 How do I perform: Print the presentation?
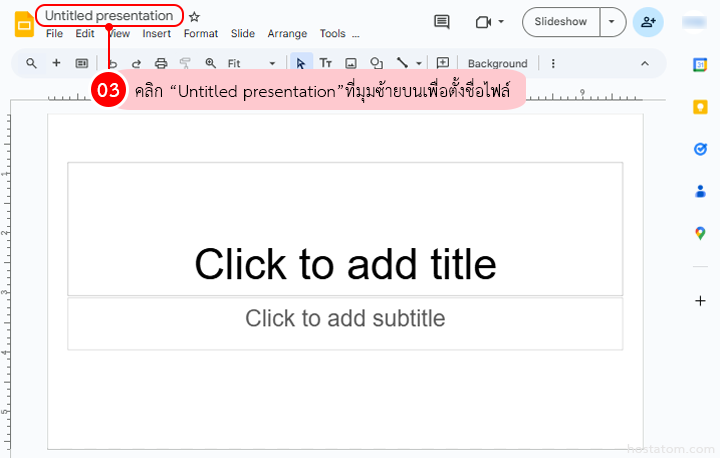[161, 63]
